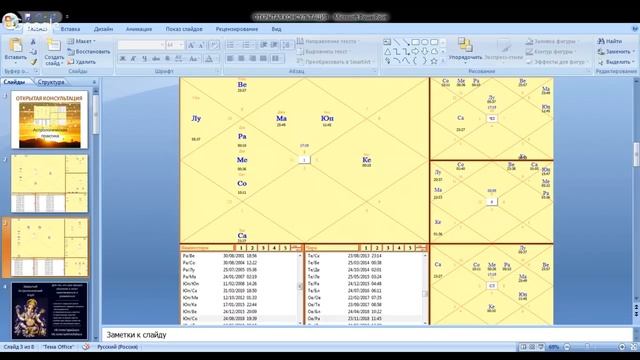Open the font size combo box
This screenshot has width=640, height=360.
point(175,45)
